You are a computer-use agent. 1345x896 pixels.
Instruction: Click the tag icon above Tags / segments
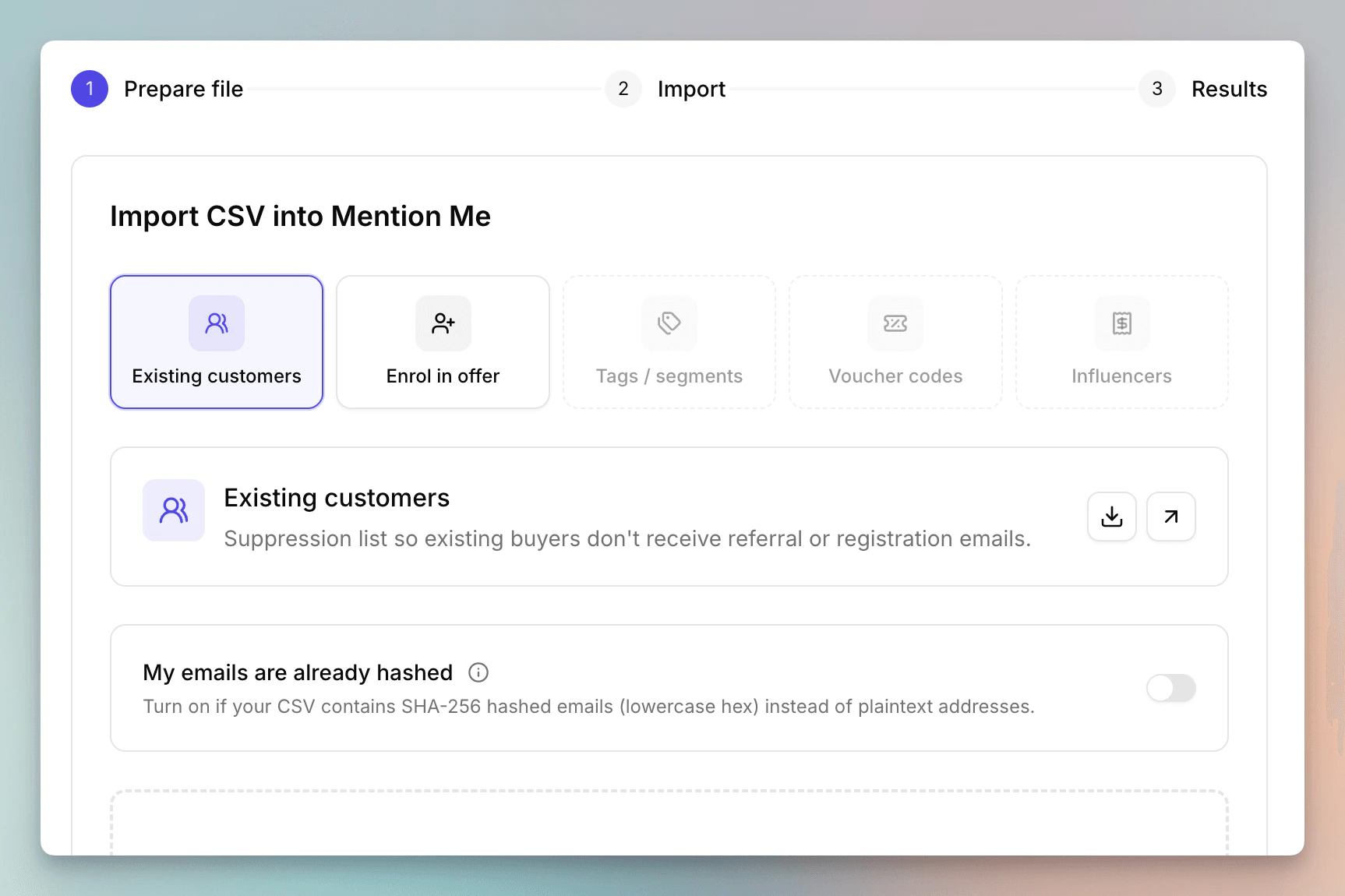[x=669, y=323]
